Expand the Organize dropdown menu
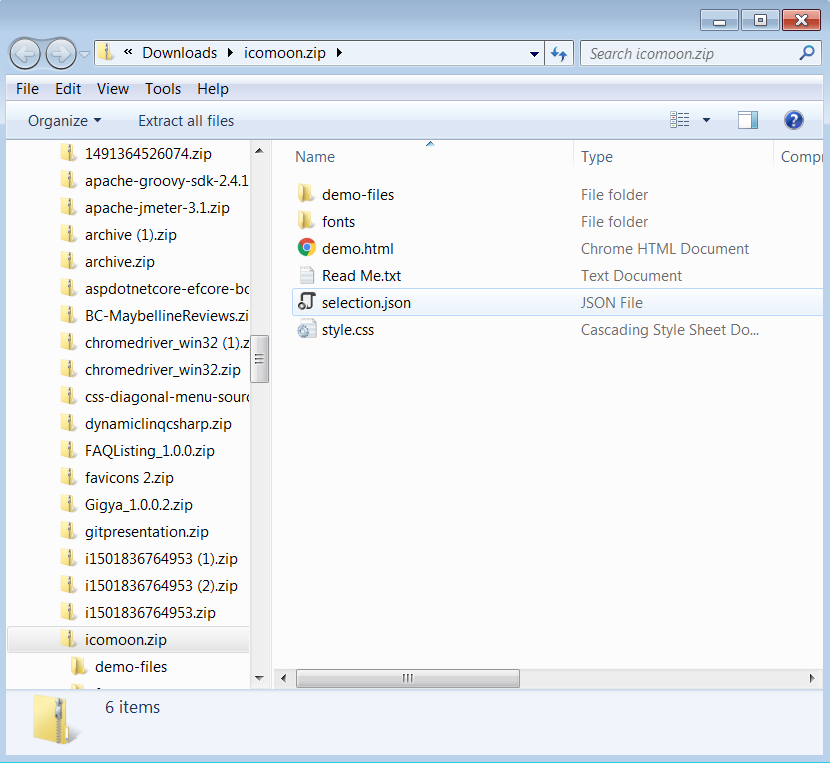Image resolution: width=830 pixels, height=763 pixels. 64,121
